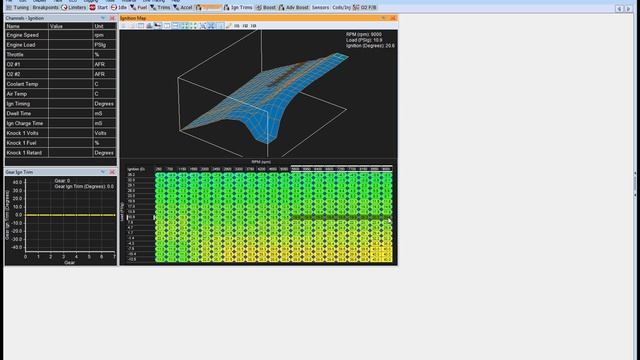Screen dimensions: 640x360
Task: Click the PSIg unit cell
Action: pyautogui.click(x=104, y=45)
